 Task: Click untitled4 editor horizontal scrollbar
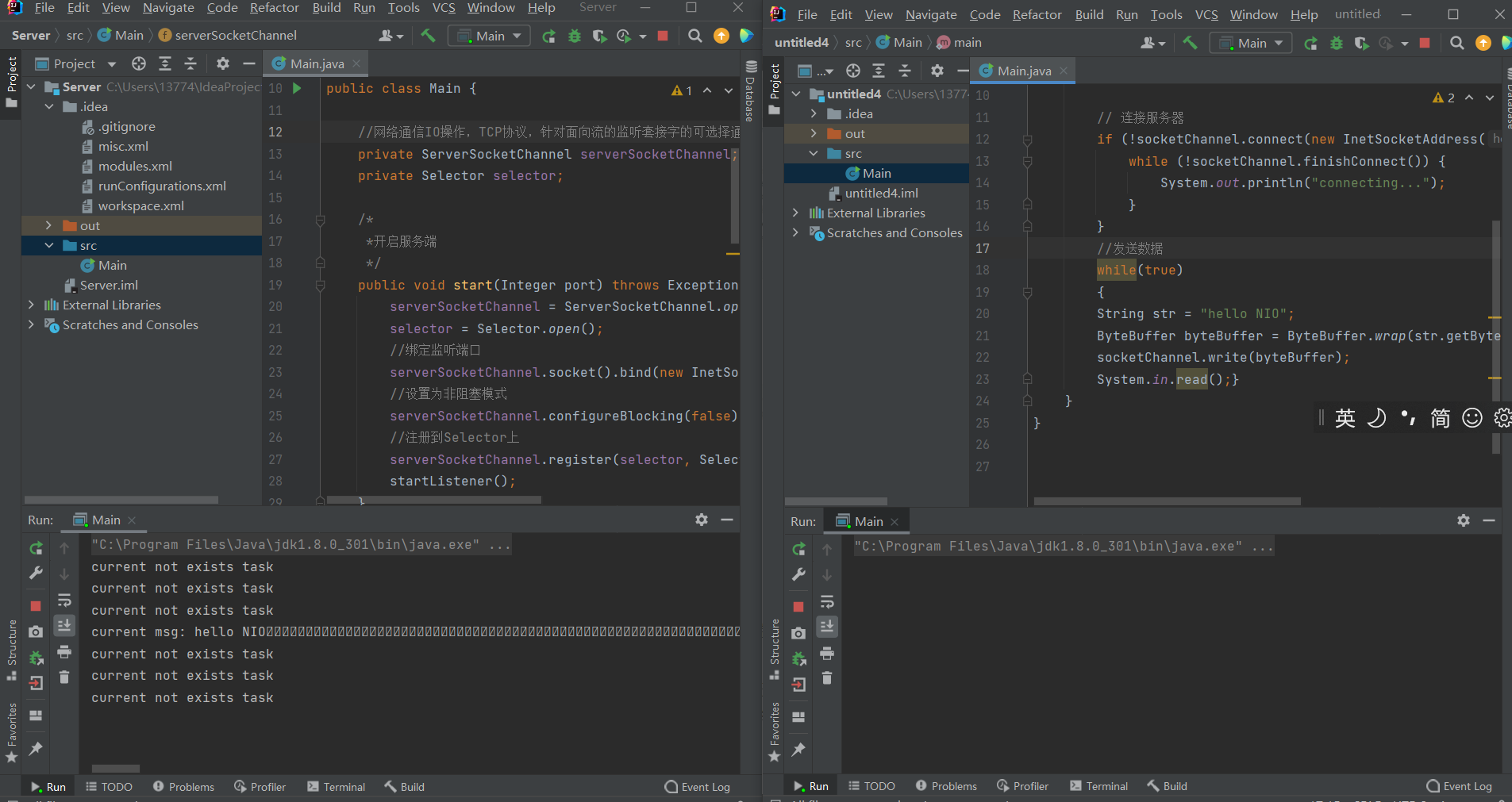point(1167,501)
